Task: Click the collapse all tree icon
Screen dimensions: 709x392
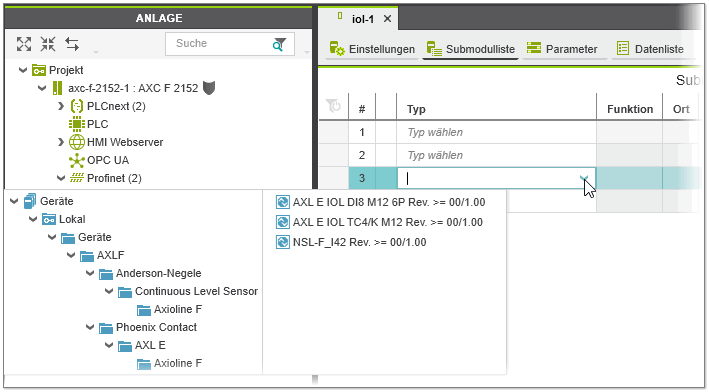Action: coord(48,44)
